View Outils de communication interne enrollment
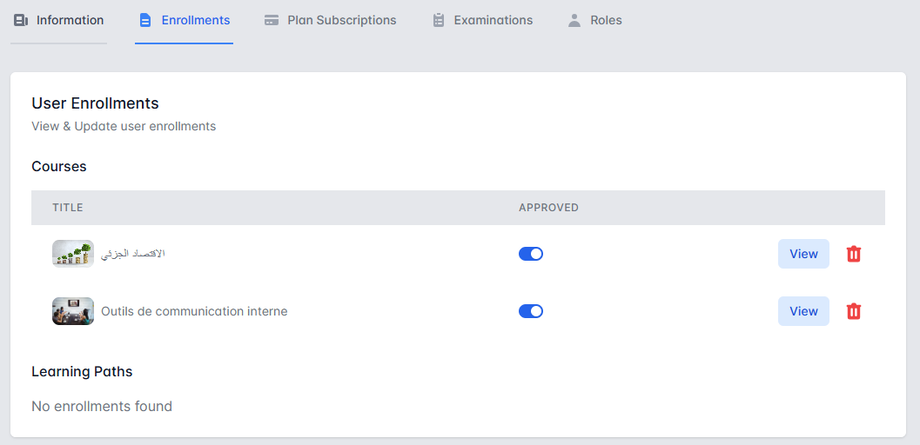Viewport: 920px width, 445px height. coord(803,311)
